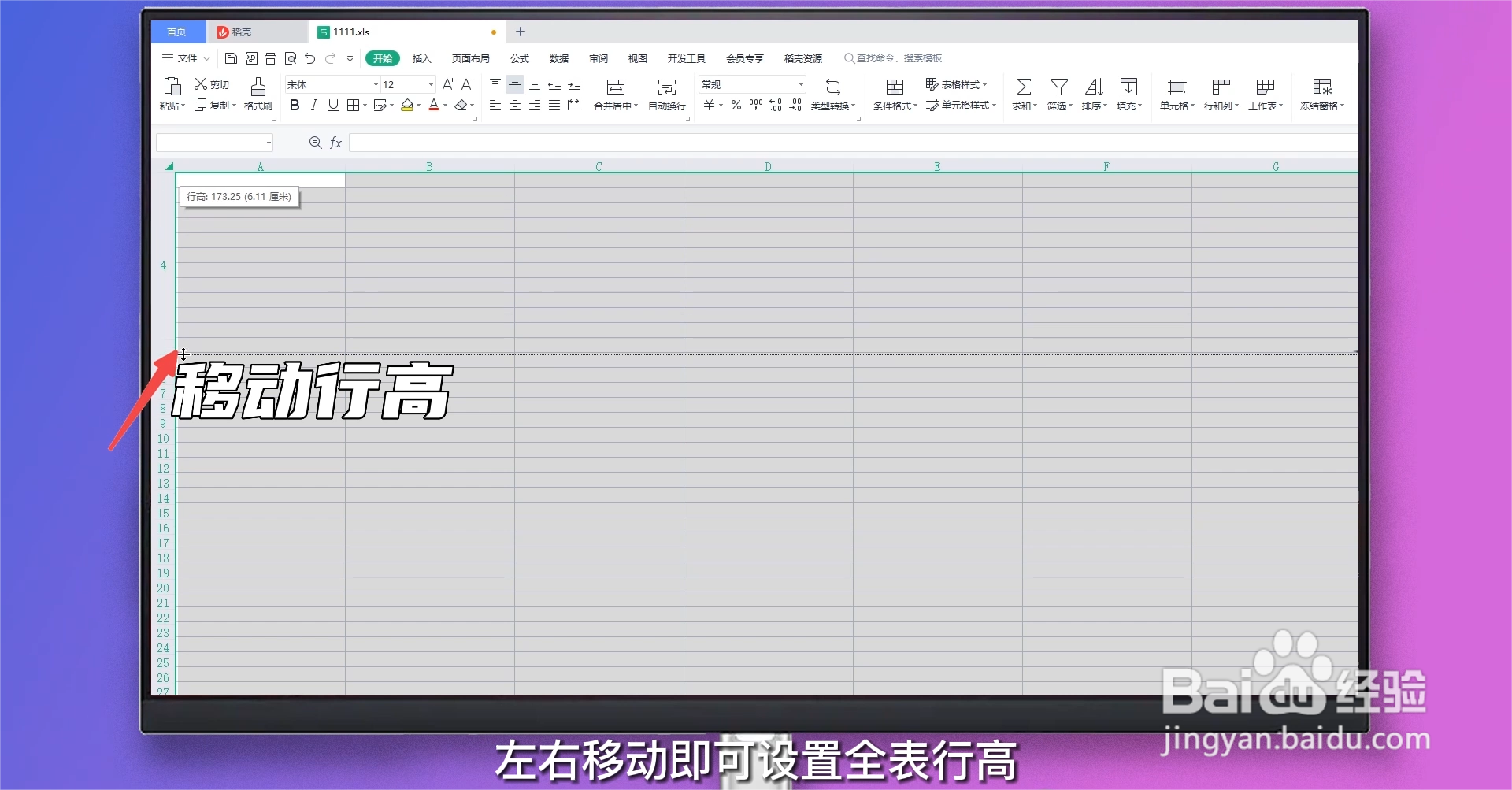The width and height of the screenshot is (1512, 790).
Task: Click the Decrease Decimal icon
Action: pos(795,105)
